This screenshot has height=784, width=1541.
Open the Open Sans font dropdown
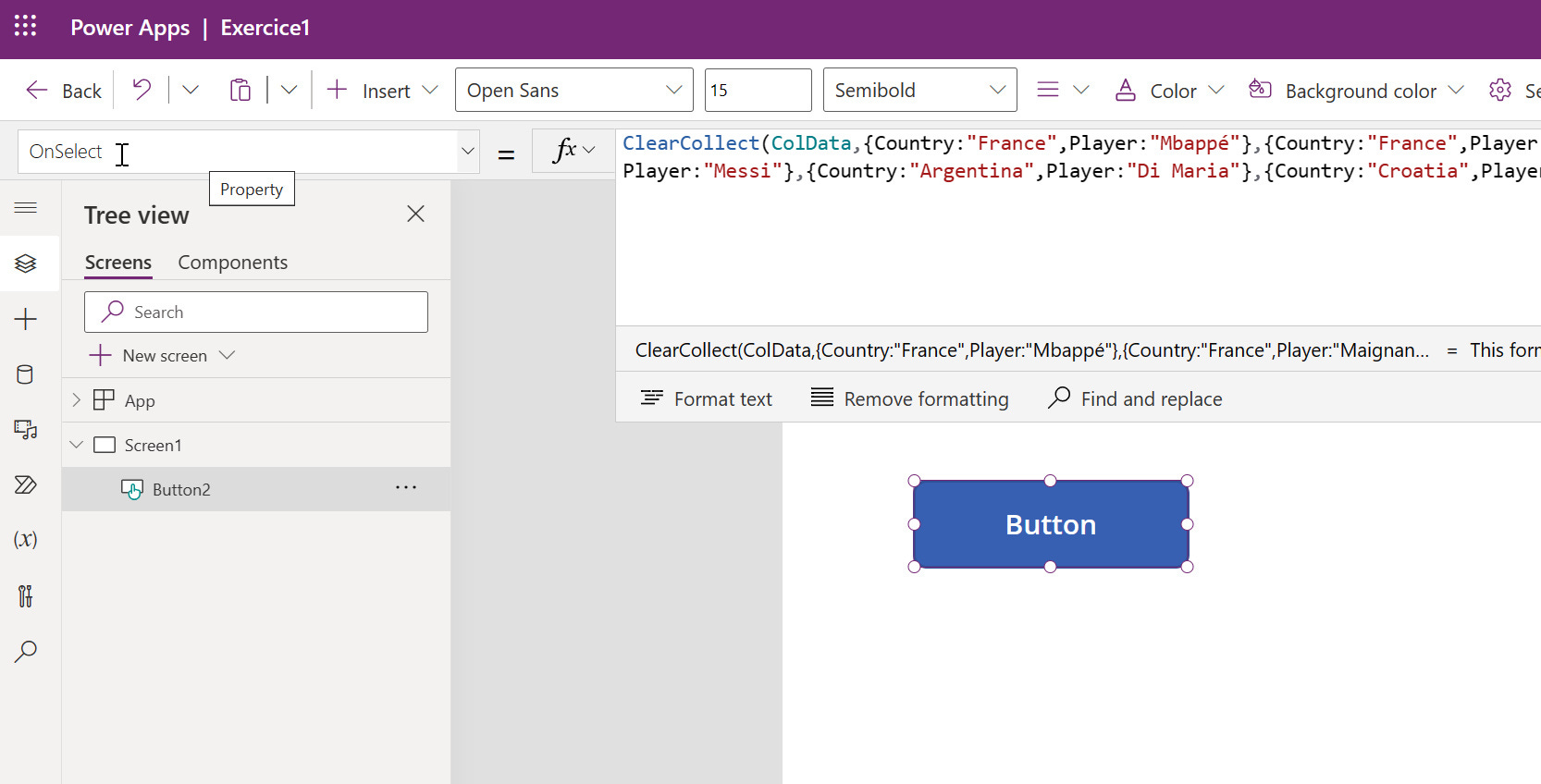pyautogui.click(x=573, y=90)
